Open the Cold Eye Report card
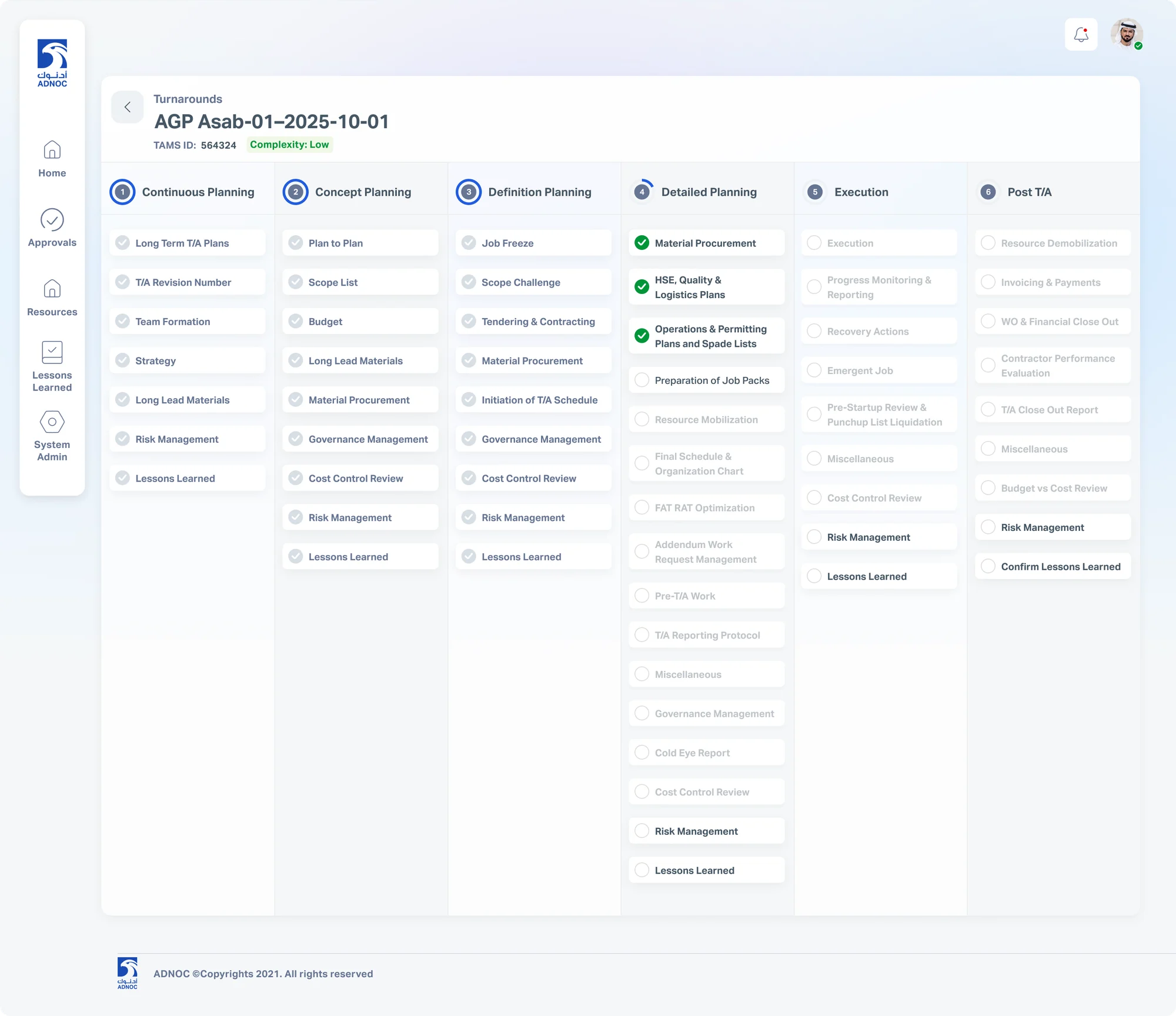The height and width of the screenshot is (1016, 1176). point(707,753)
